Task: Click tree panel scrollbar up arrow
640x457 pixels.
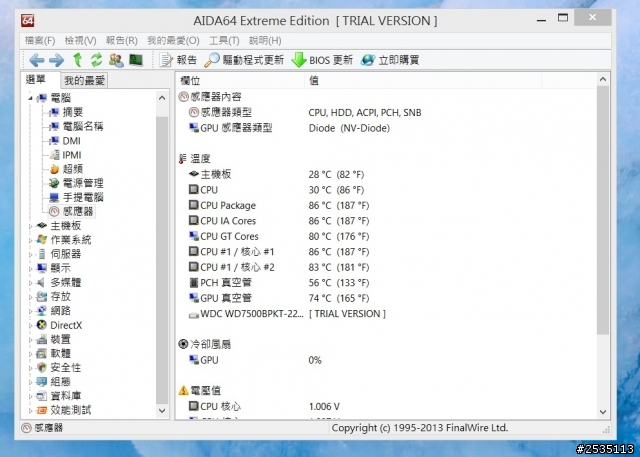Action: coord(162,98)
